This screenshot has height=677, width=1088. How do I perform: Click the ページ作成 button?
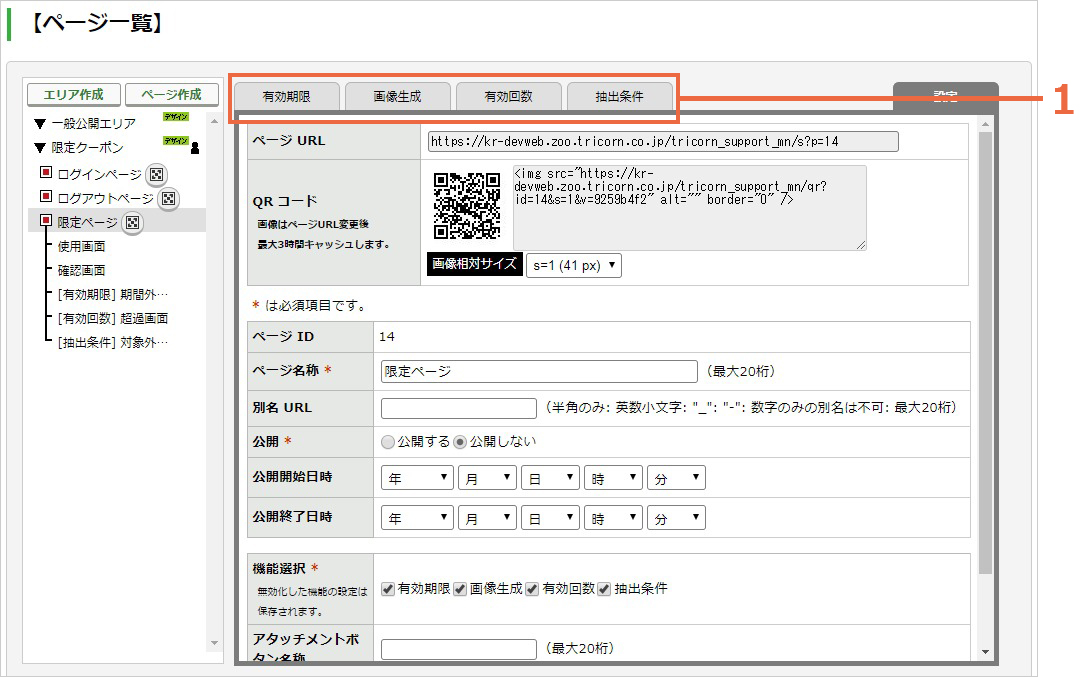pyautogui.click(x=171, y=94)
